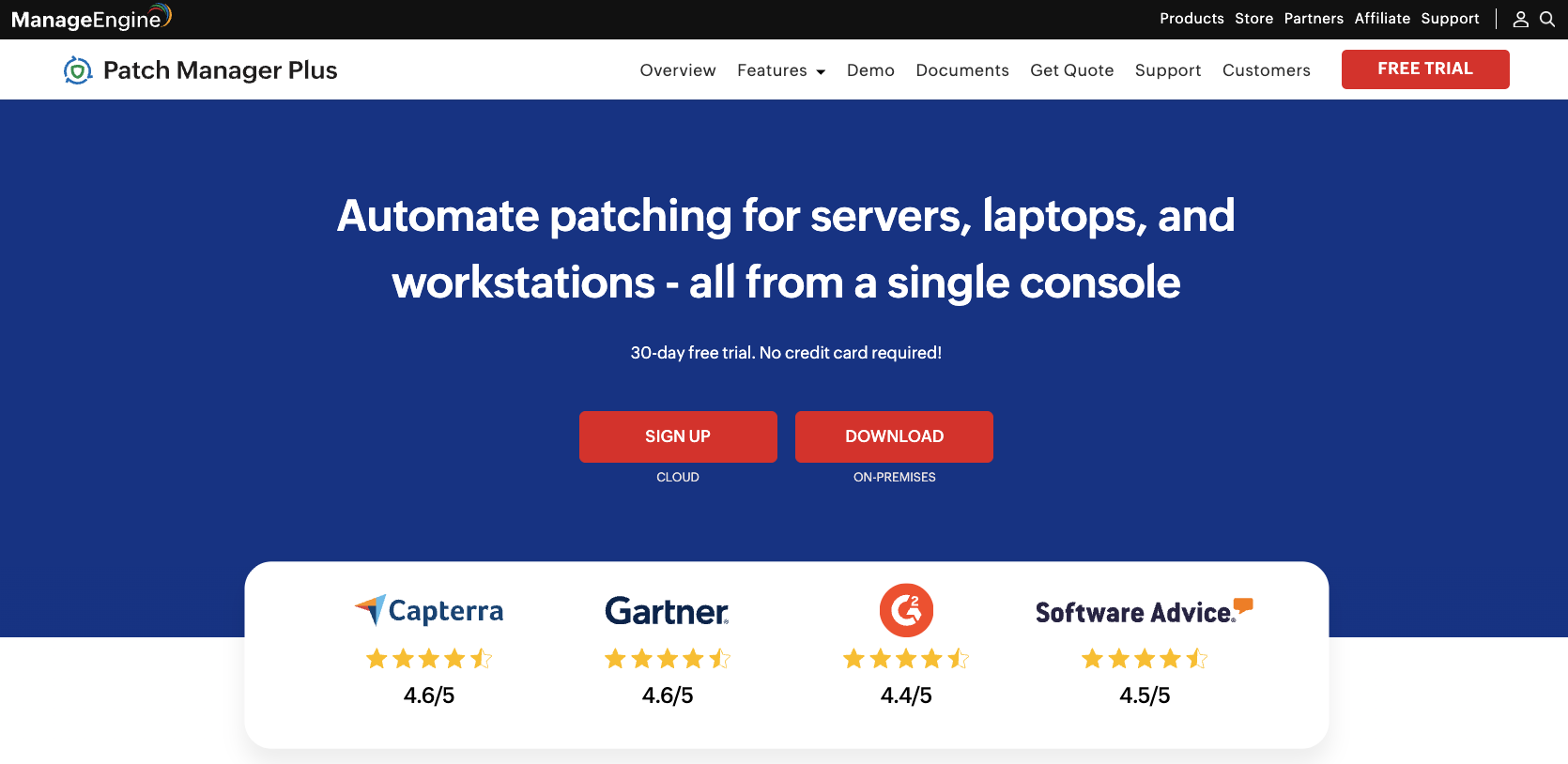1568x764 pixels.
Task: Open the Demo menu item
Action: pos(870,70)
